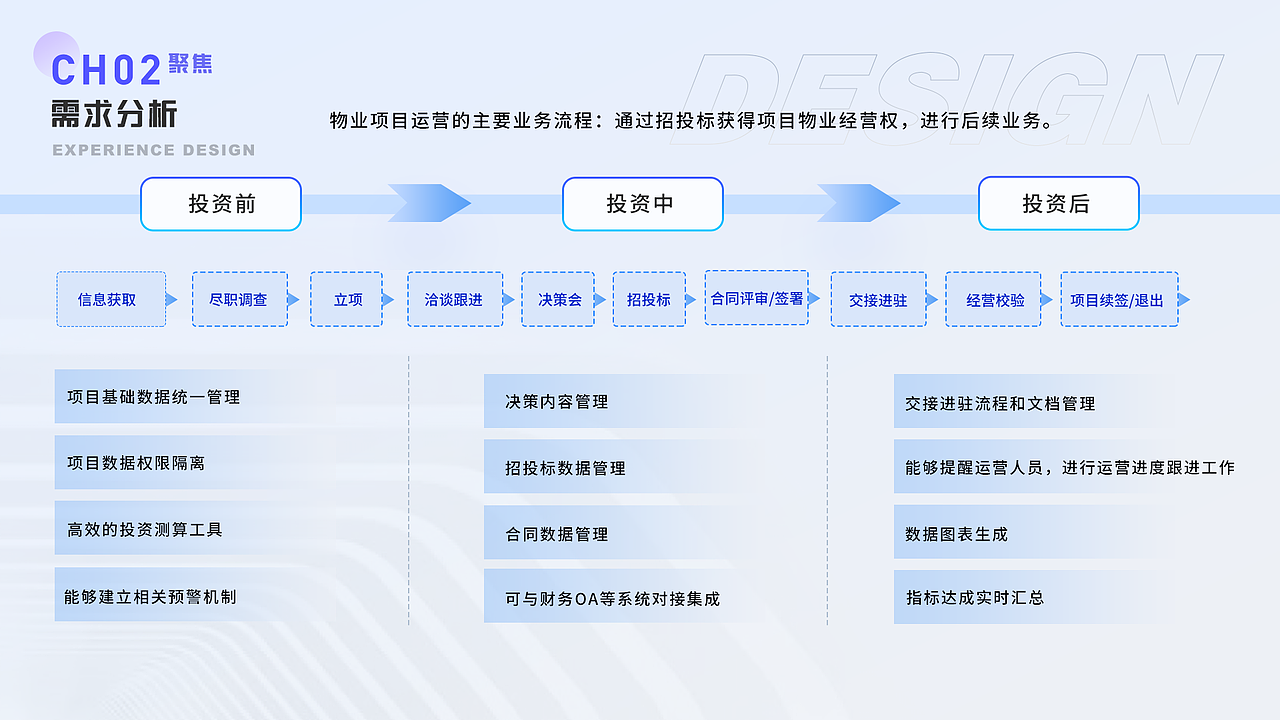Click the 合同评审/签署 step
This screenshot has width=1280, height=720.
tap(757, 299)
